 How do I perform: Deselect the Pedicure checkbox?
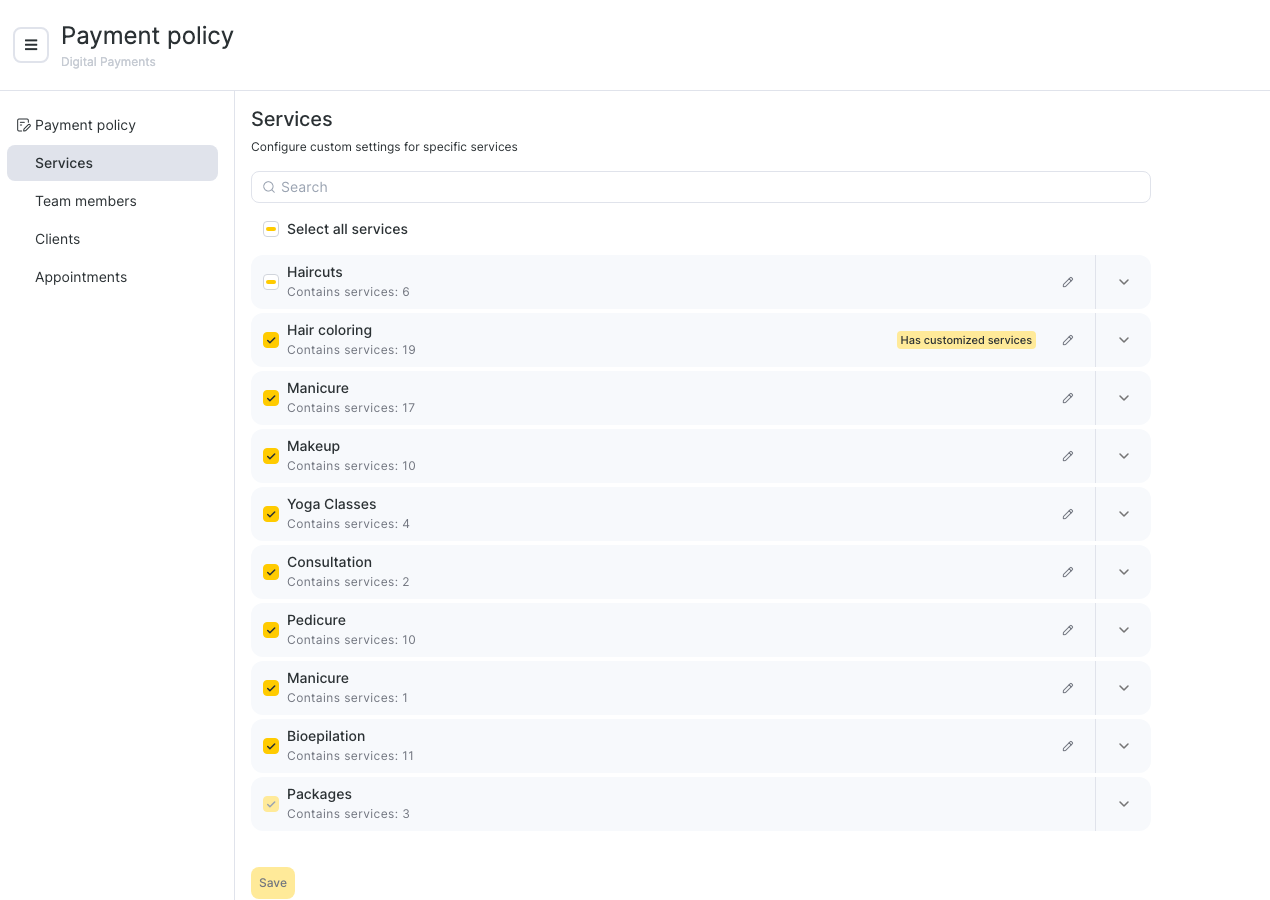(x=271, y=630)
